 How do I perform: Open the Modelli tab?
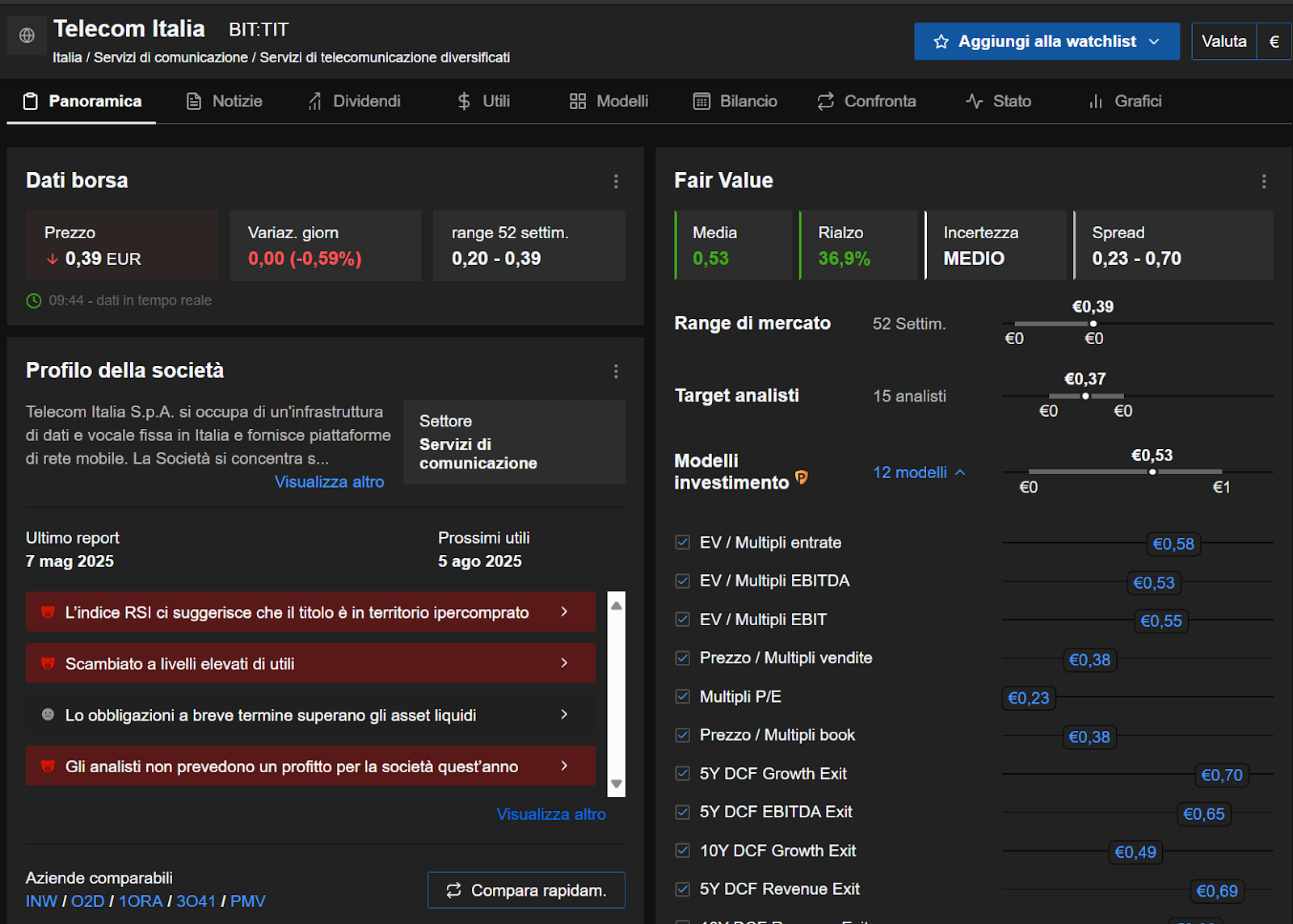pyautogui.click(x=609, y=101)
